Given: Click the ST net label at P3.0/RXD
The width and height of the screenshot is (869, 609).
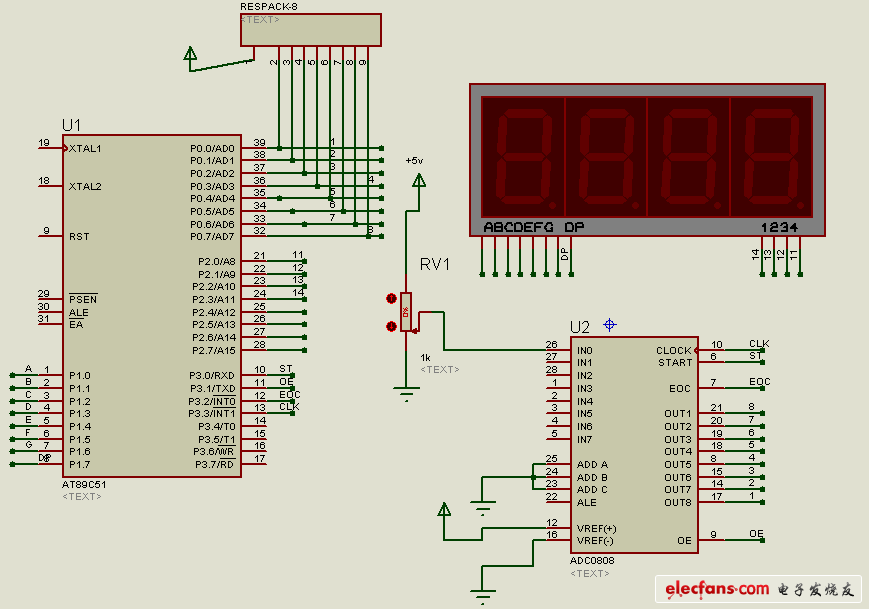Looking at the screenshot, I should tap(286, 369).
